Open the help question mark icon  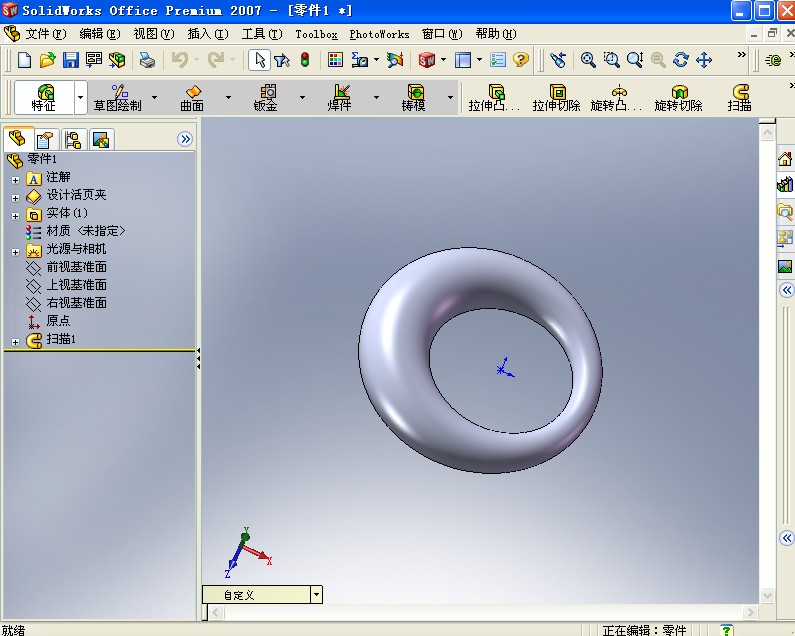[x=521, y=60]
